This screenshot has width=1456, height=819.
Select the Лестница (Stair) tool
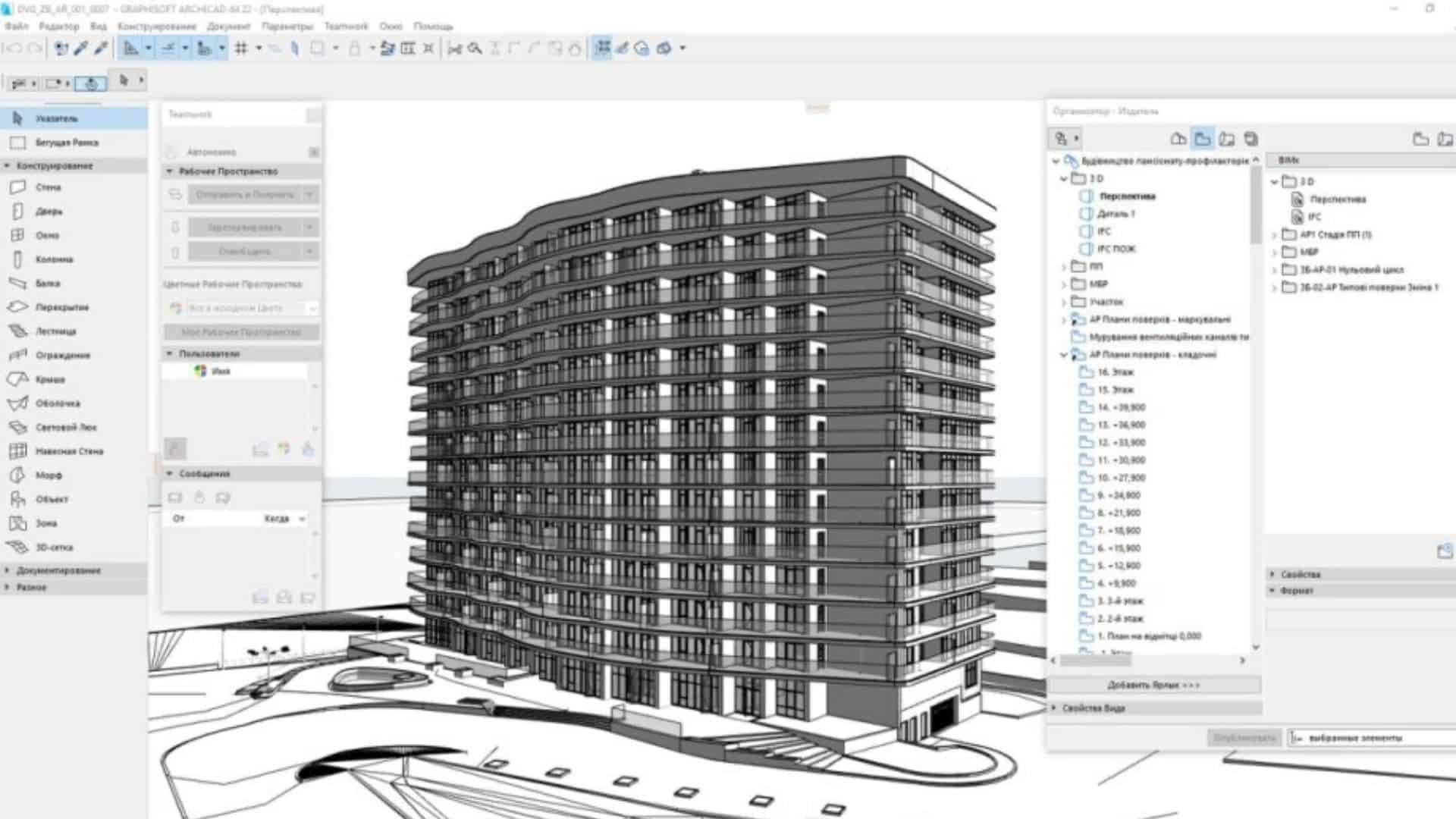click(x=55, y=331)
